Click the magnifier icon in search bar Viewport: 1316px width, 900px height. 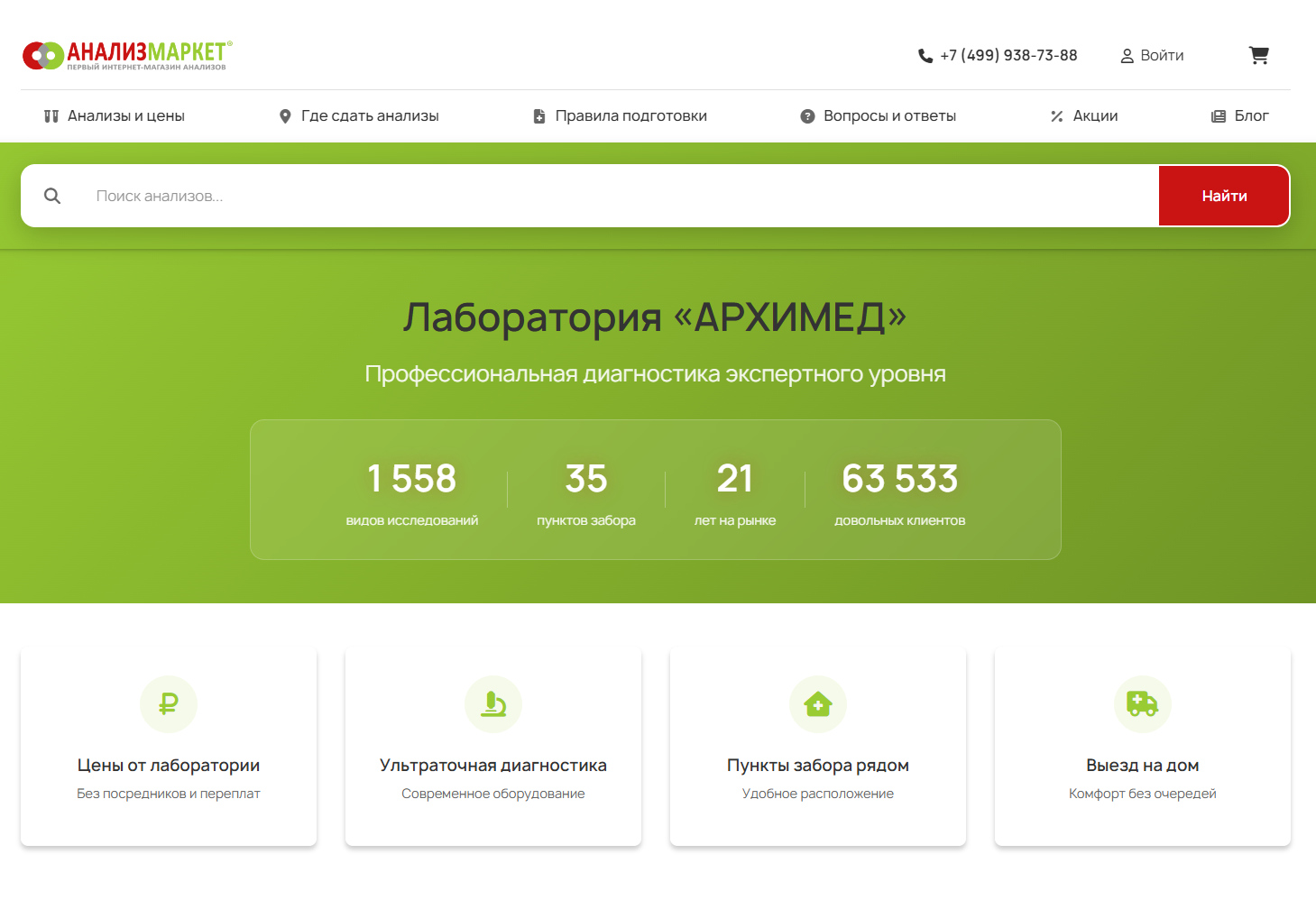pos(52,196)
